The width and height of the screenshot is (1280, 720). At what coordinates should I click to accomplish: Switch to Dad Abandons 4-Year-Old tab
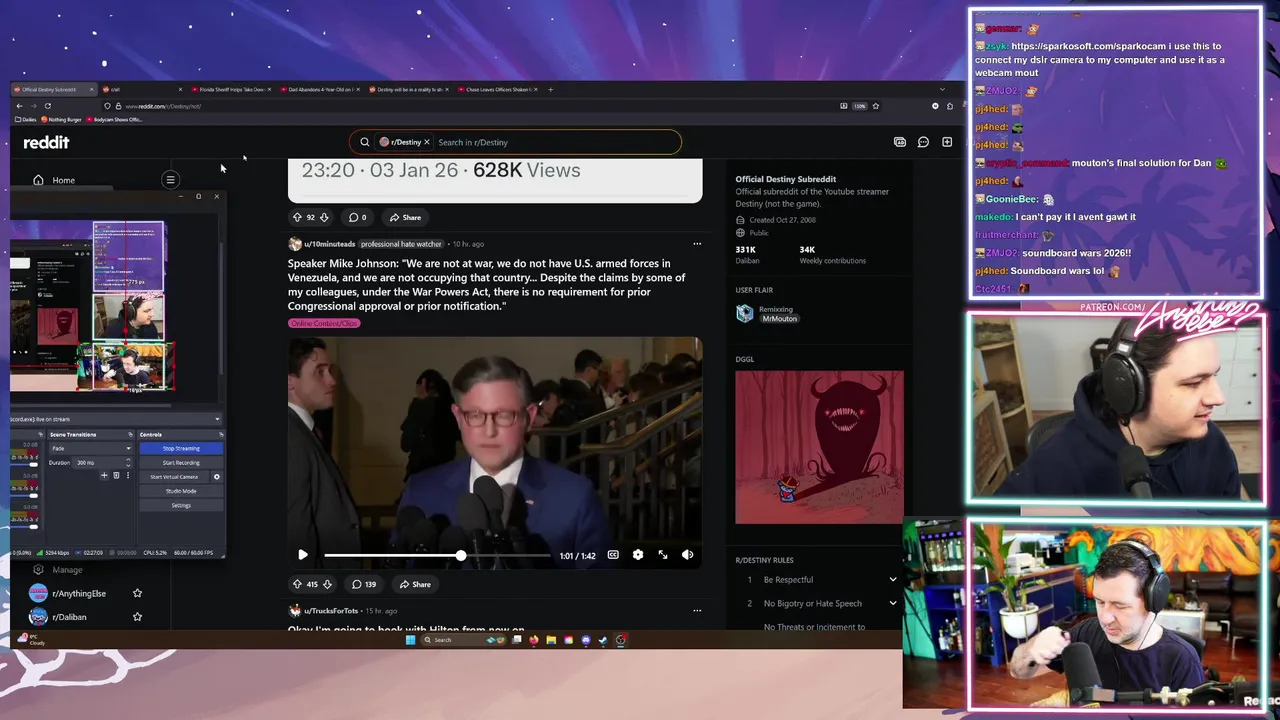click(x=318, y=90)
